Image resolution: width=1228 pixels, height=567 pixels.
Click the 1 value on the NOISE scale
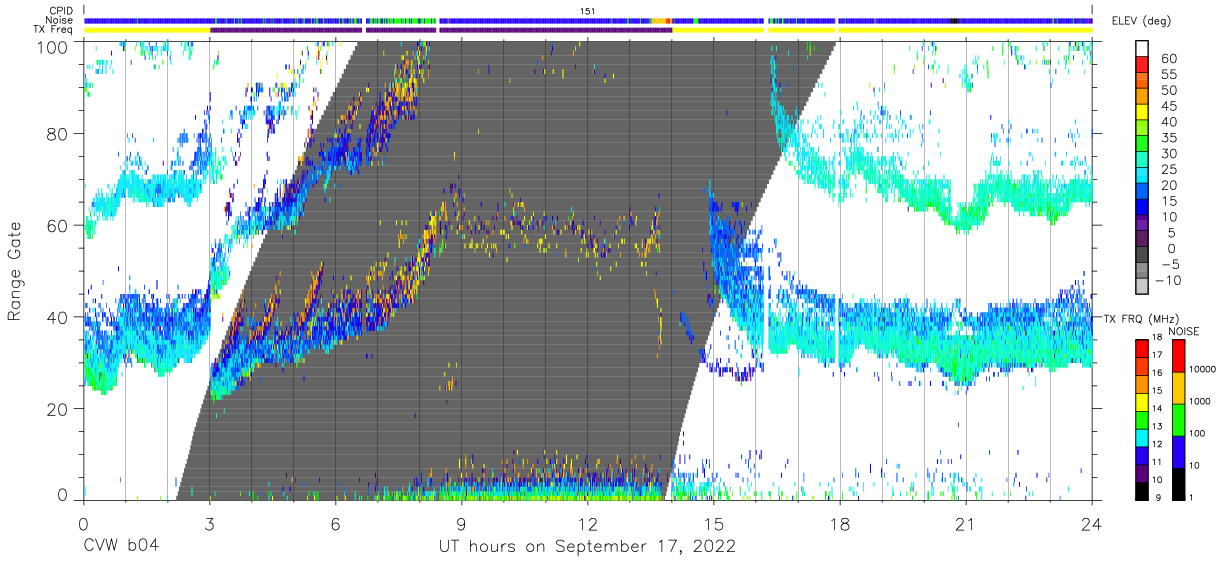1190,497
